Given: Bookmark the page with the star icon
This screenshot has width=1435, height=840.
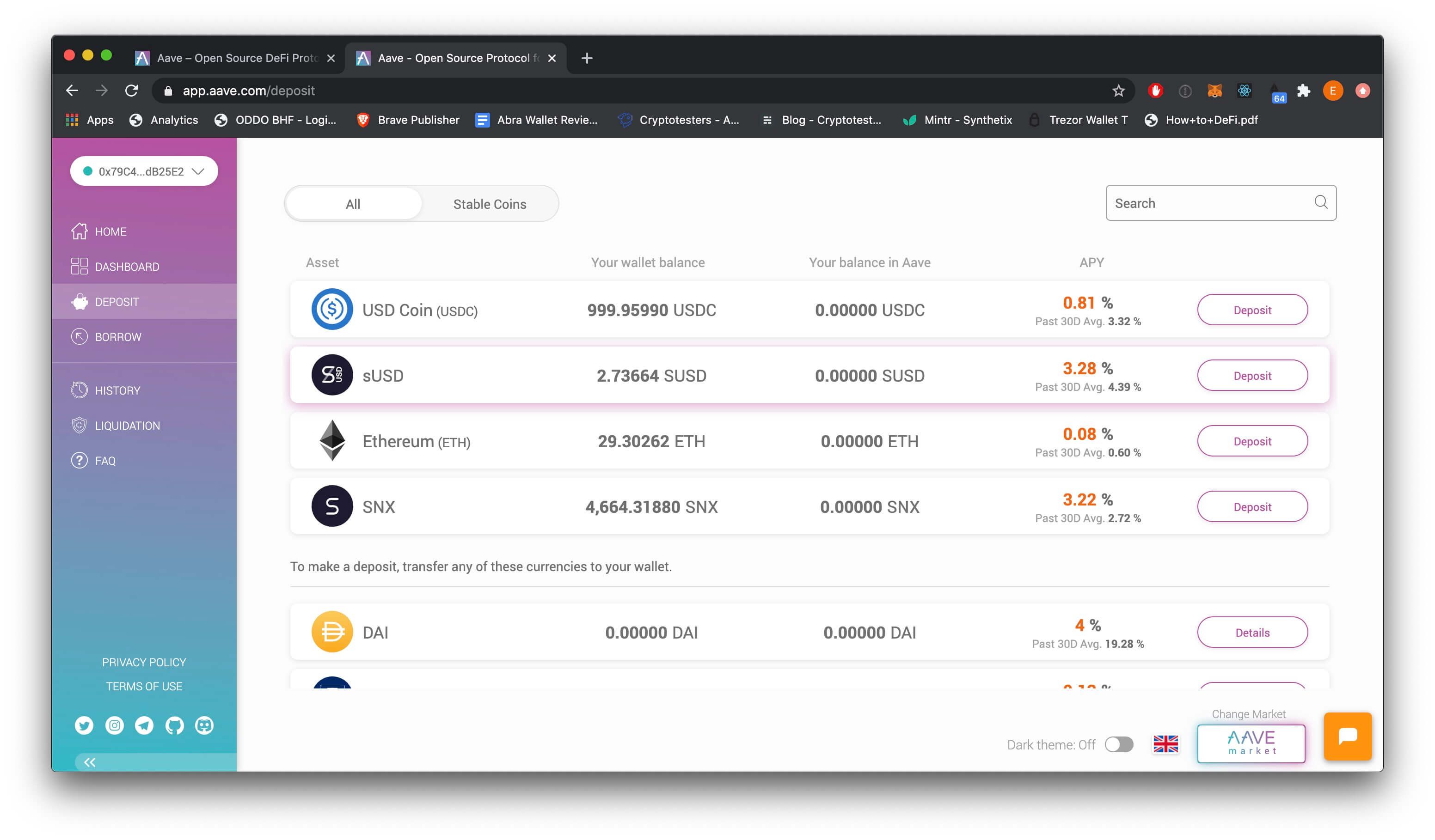Looking at the screenshot, I should (1118, 91).
